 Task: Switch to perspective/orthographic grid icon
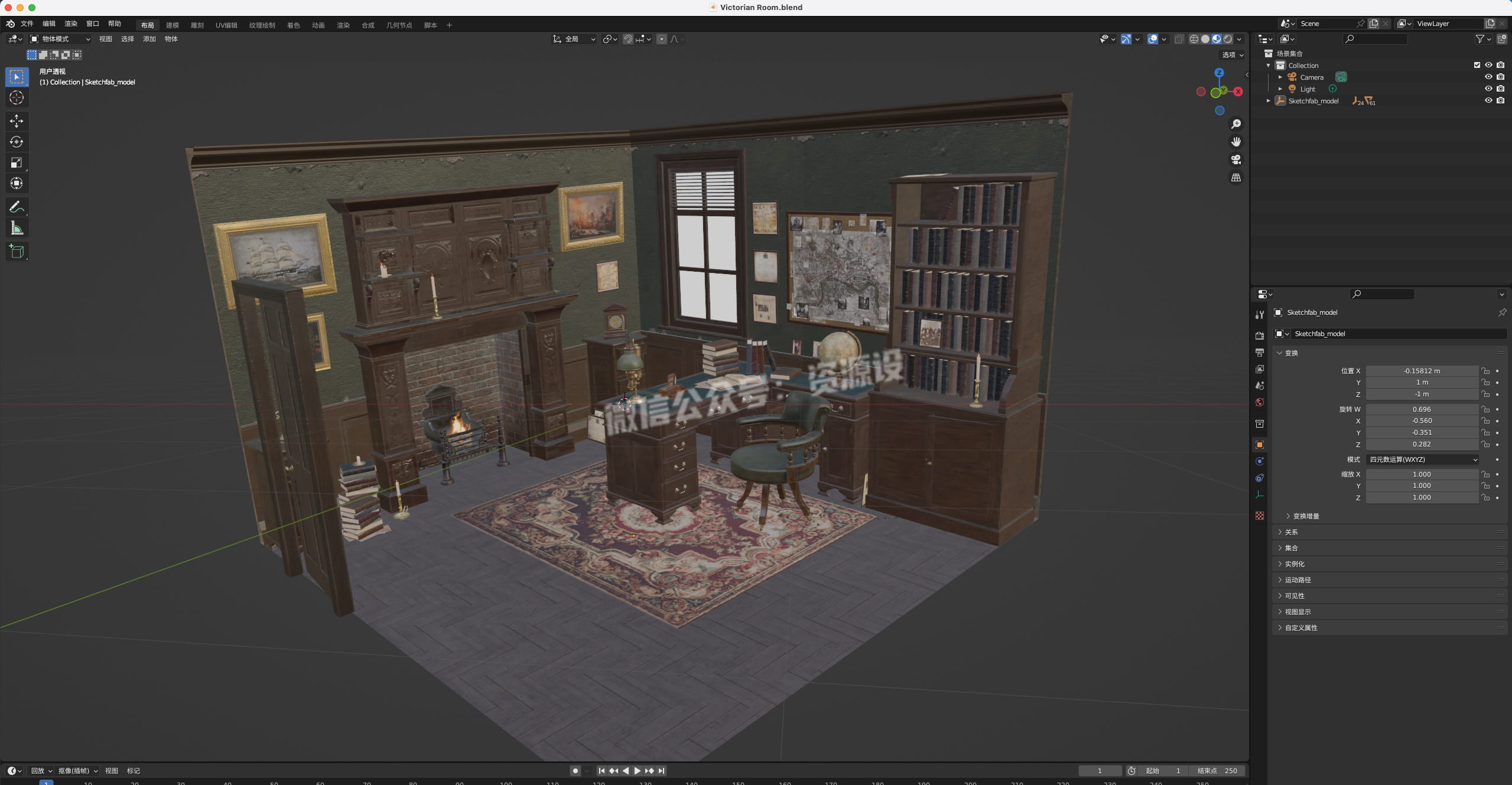click(1235, 177)
